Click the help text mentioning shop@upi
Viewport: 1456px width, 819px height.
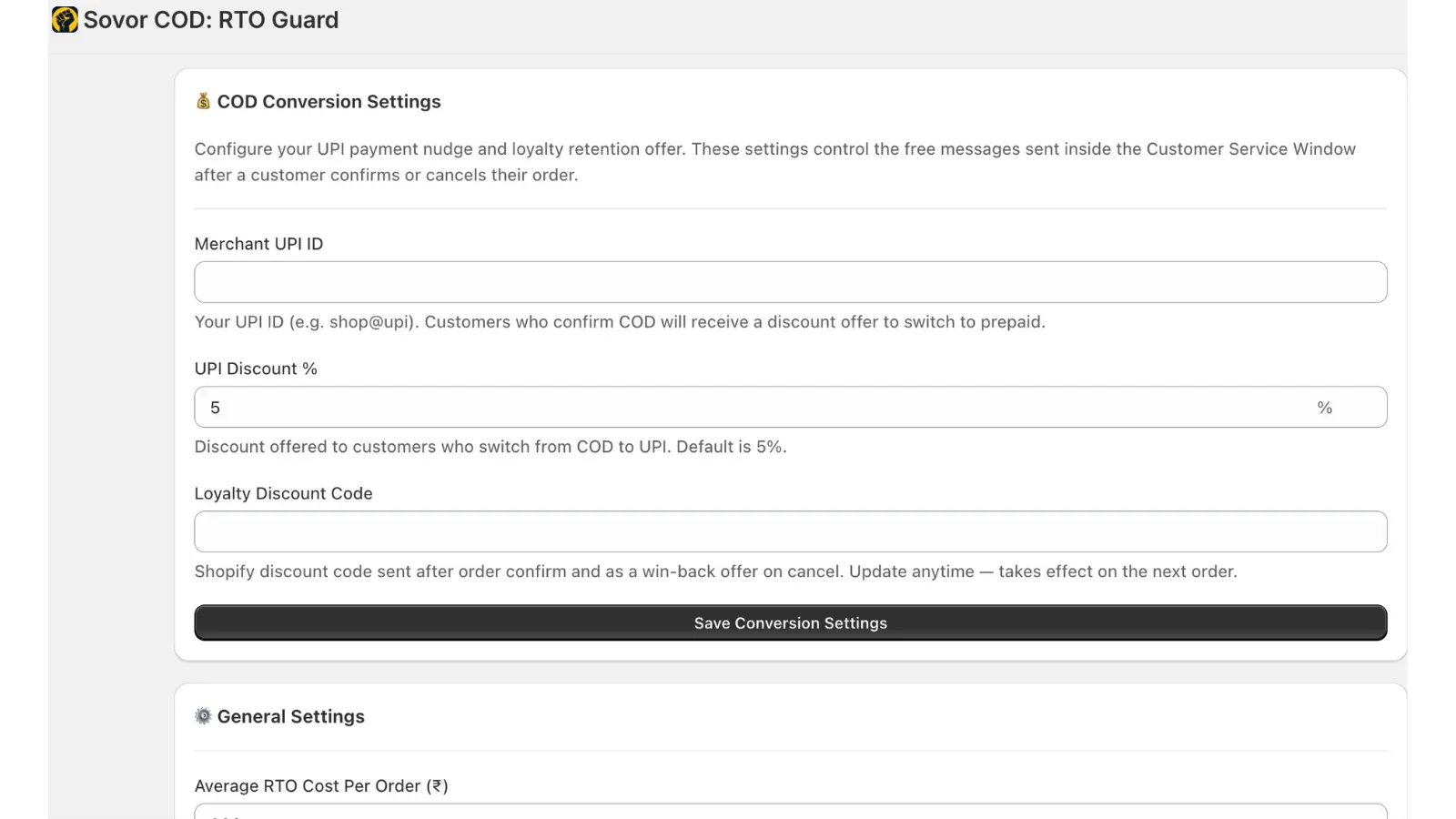click(620, 322)
